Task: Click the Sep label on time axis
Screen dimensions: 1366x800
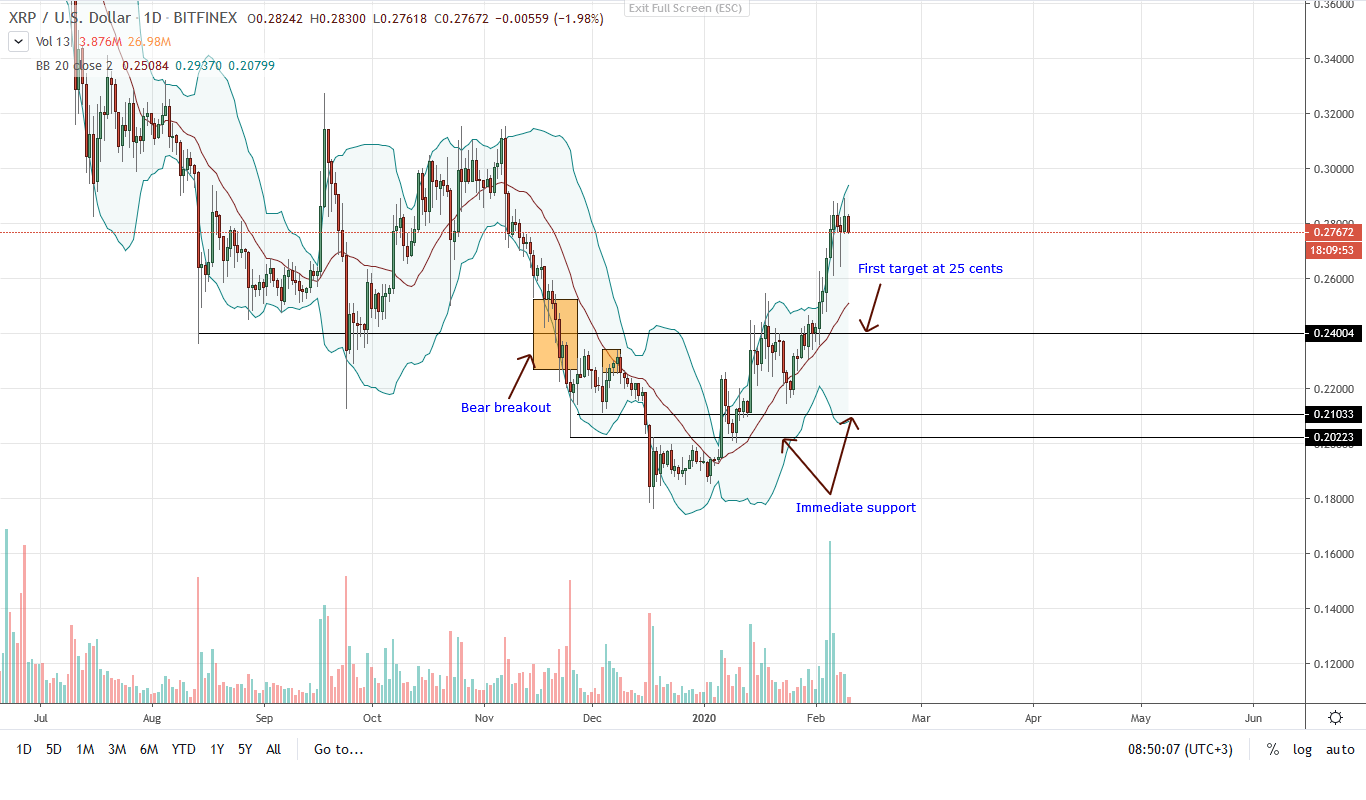Action: 264,718
